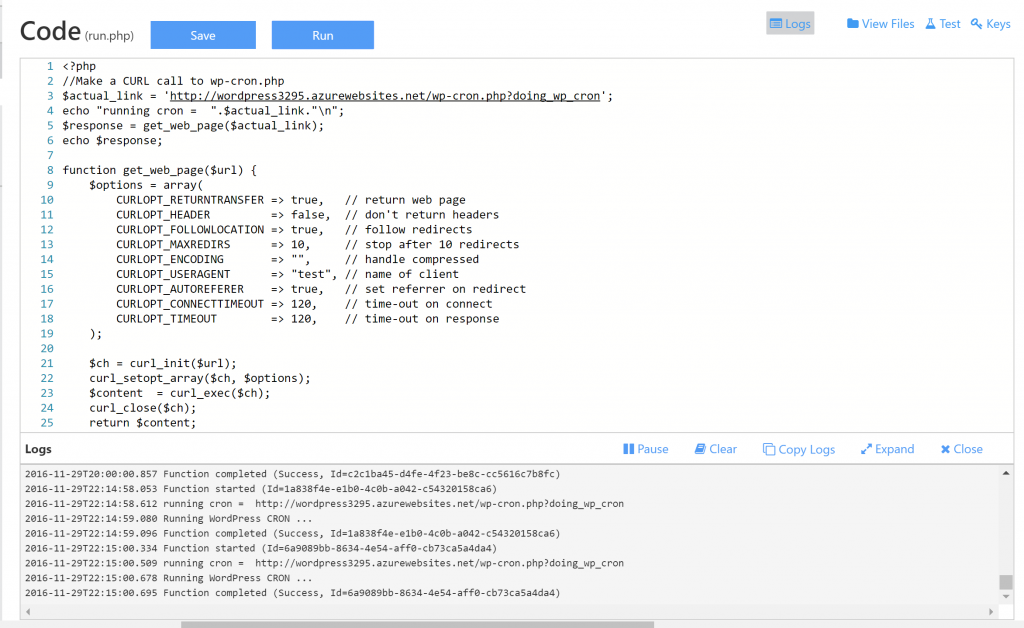Click the Clear logs eraser icon
The width and height of the screenshot is (1024, 628).
[x=698, y=449]
